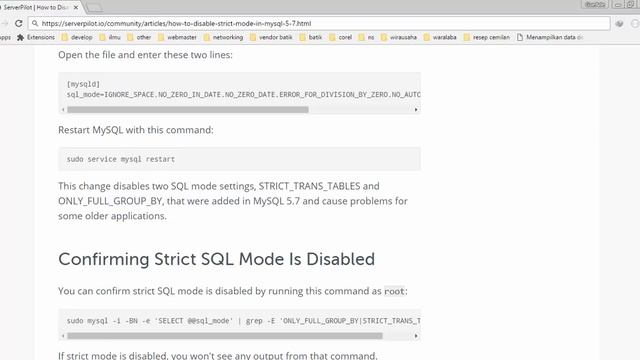Viewport: 640px width, 360px height.
Task: Click the inline root code word
Action: point(394,291)
